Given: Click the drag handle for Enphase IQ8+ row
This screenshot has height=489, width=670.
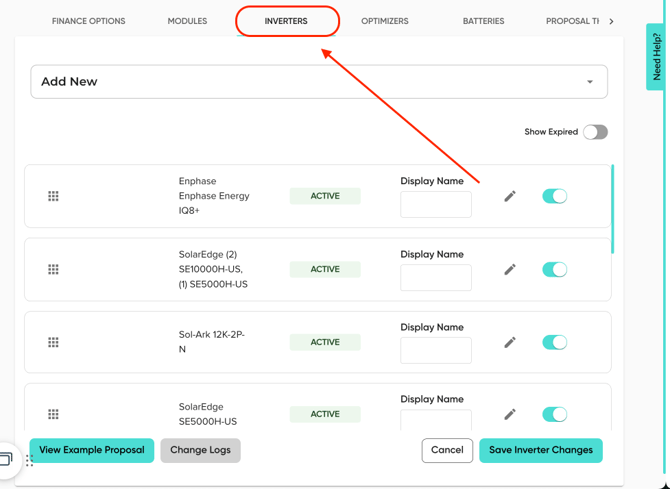Looking at the screenshot, I should [x=54, y=196].
